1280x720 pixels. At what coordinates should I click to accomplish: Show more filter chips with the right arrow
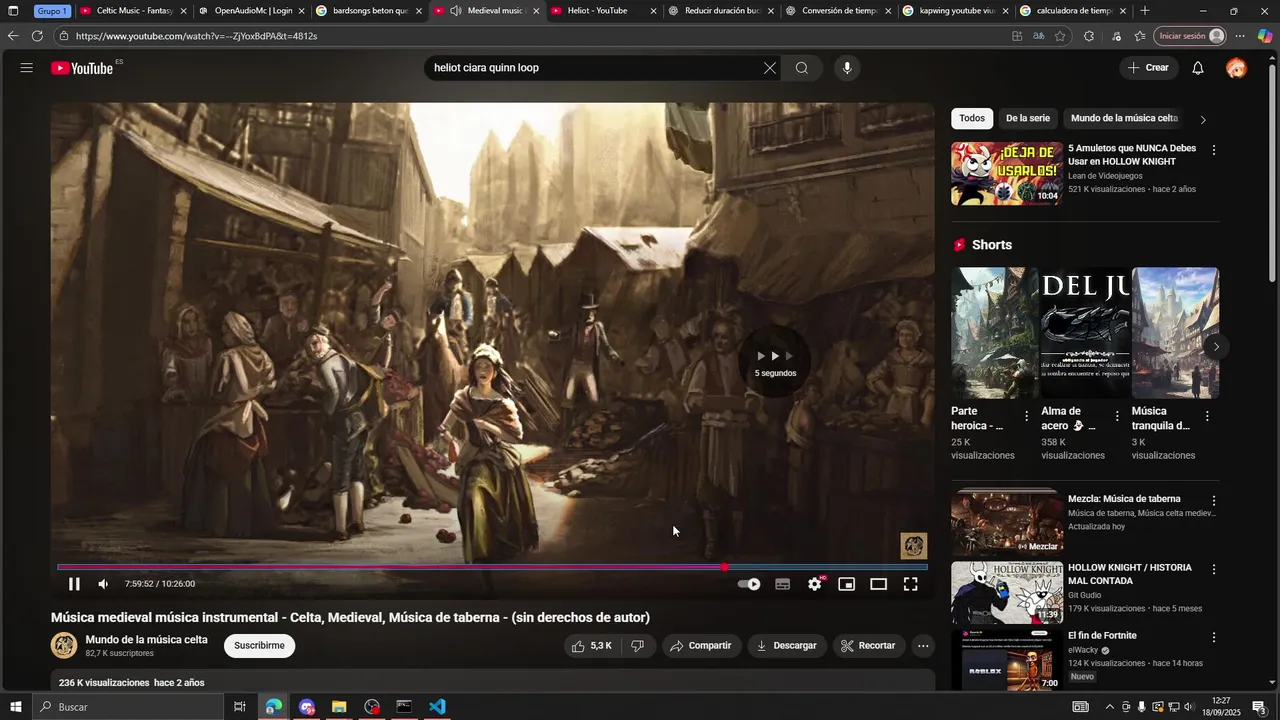(x=1203, y=119)
